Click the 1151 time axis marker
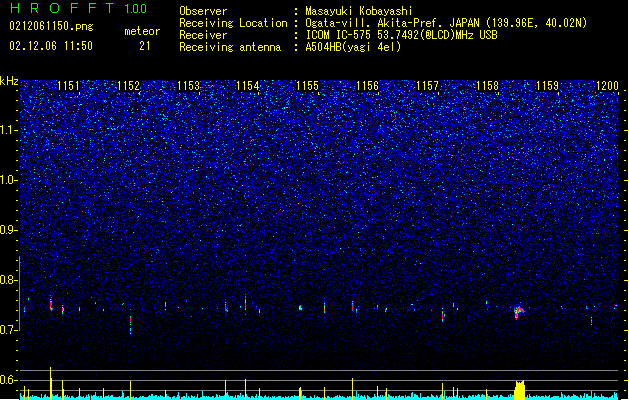 click(69, 86)
